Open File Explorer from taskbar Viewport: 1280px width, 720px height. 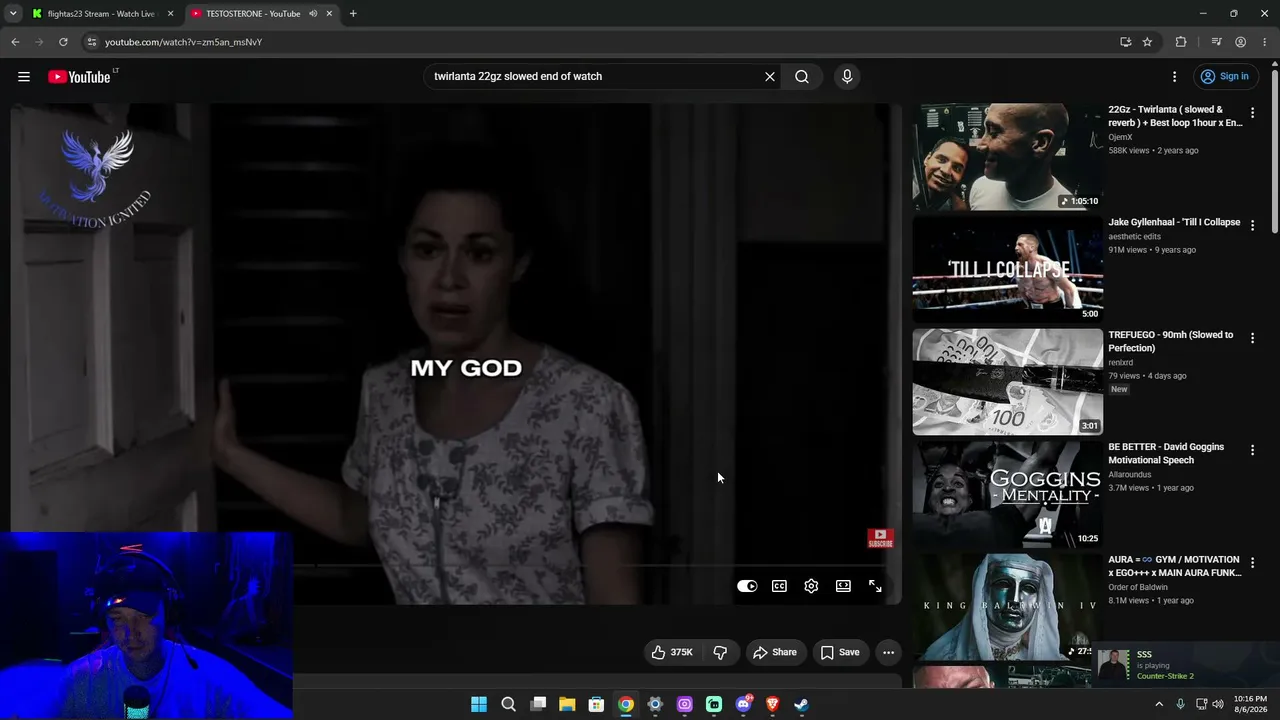pyautogui.click(x=567, y=704)
